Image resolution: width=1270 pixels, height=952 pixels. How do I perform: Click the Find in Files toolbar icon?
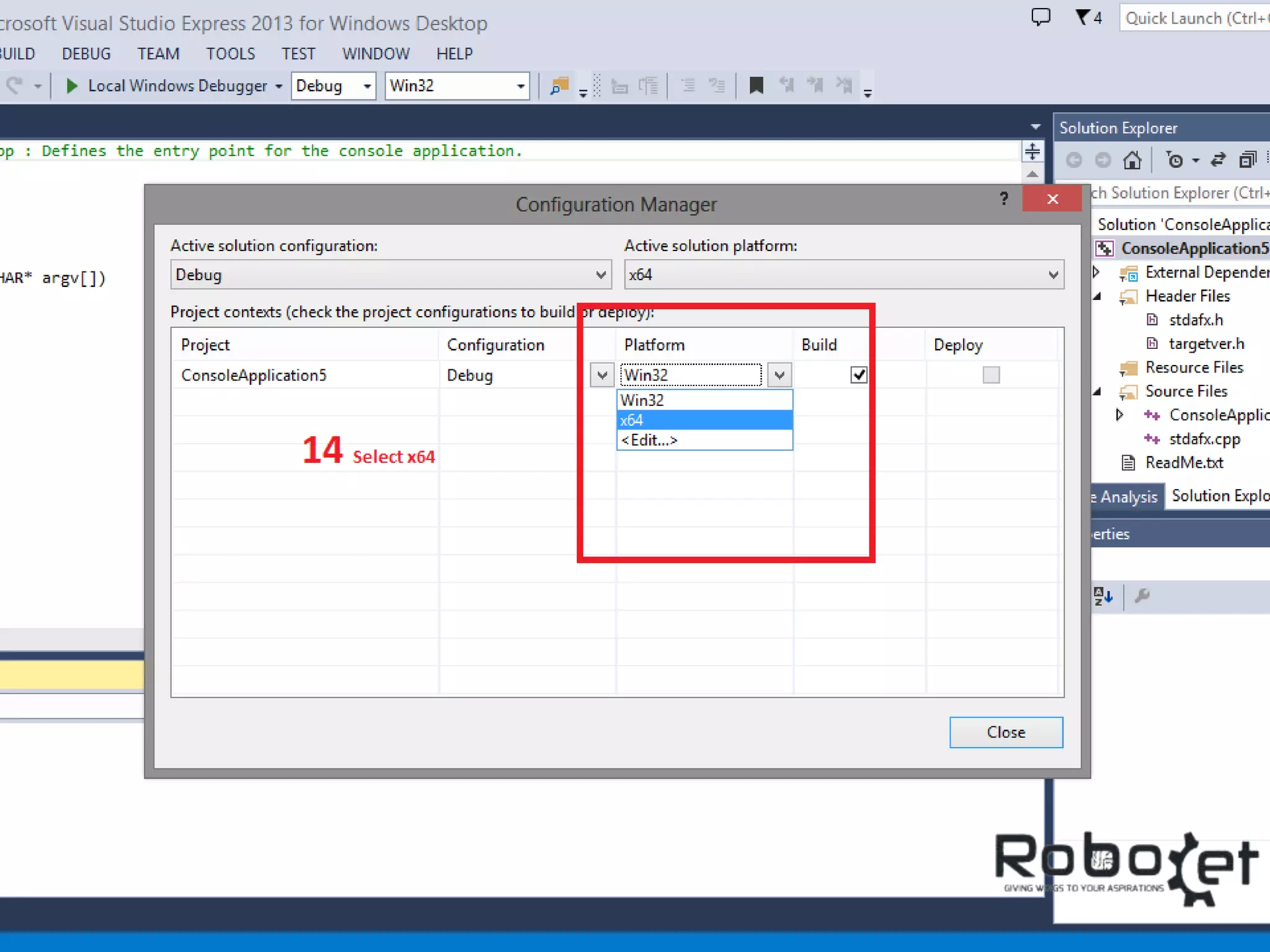pos(559,86)
